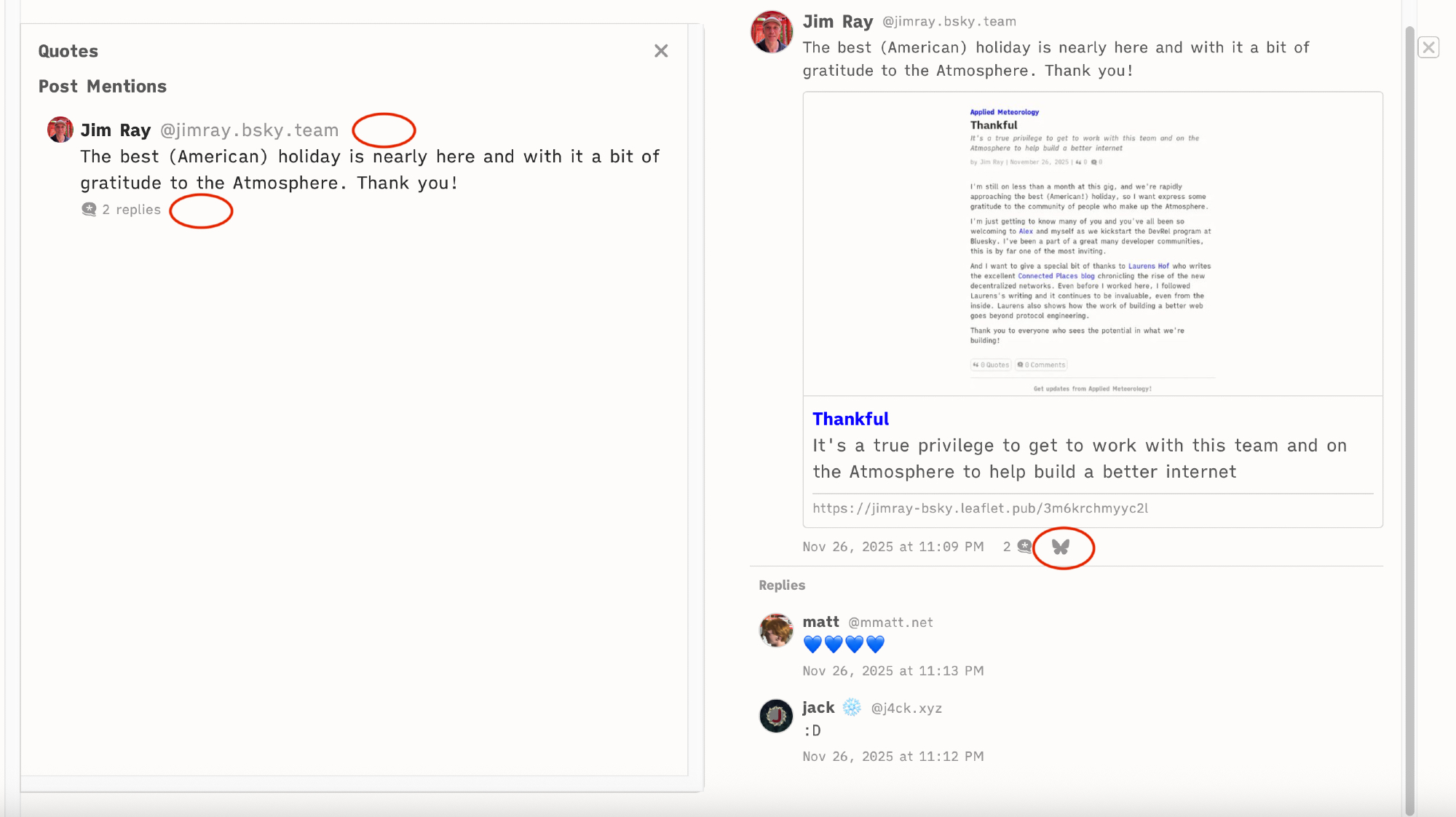Click Jim Ray's name in Post Mentions
Viewport: 1456px width, 817px height.
tap(115, 130)
